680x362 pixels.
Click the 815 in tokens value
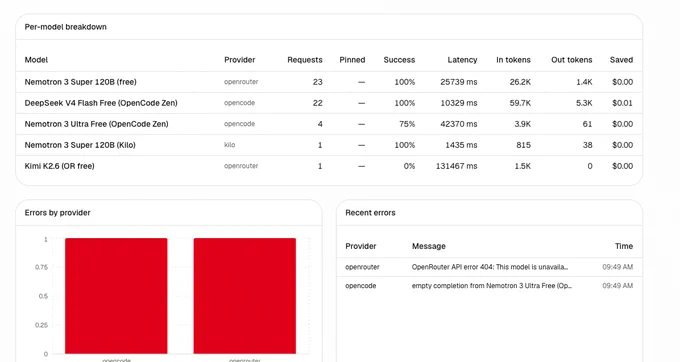[x=523, y=145]
